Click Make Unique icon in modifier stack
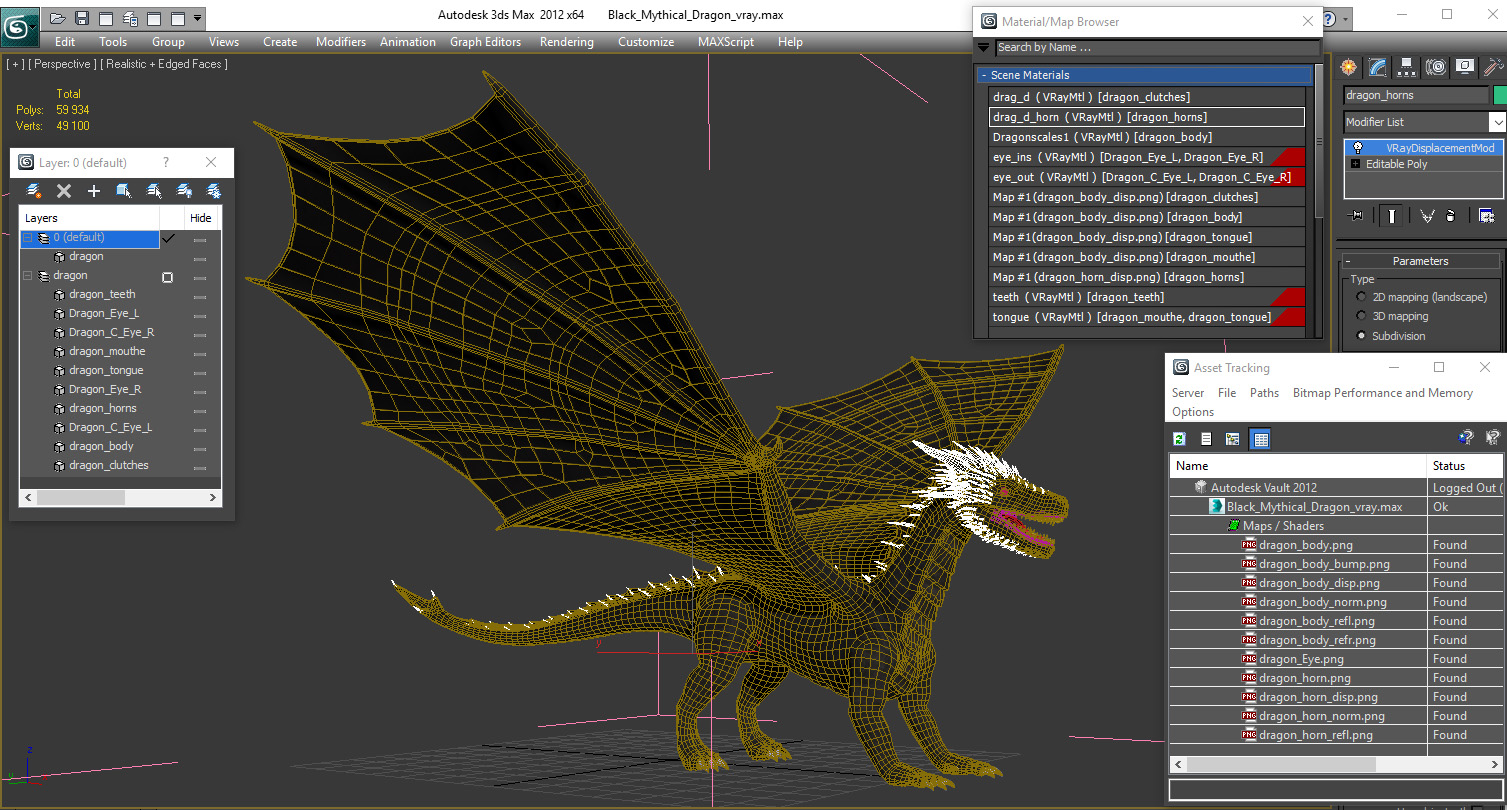This screenshot has width=1507, height=810. coord(1427,215)
